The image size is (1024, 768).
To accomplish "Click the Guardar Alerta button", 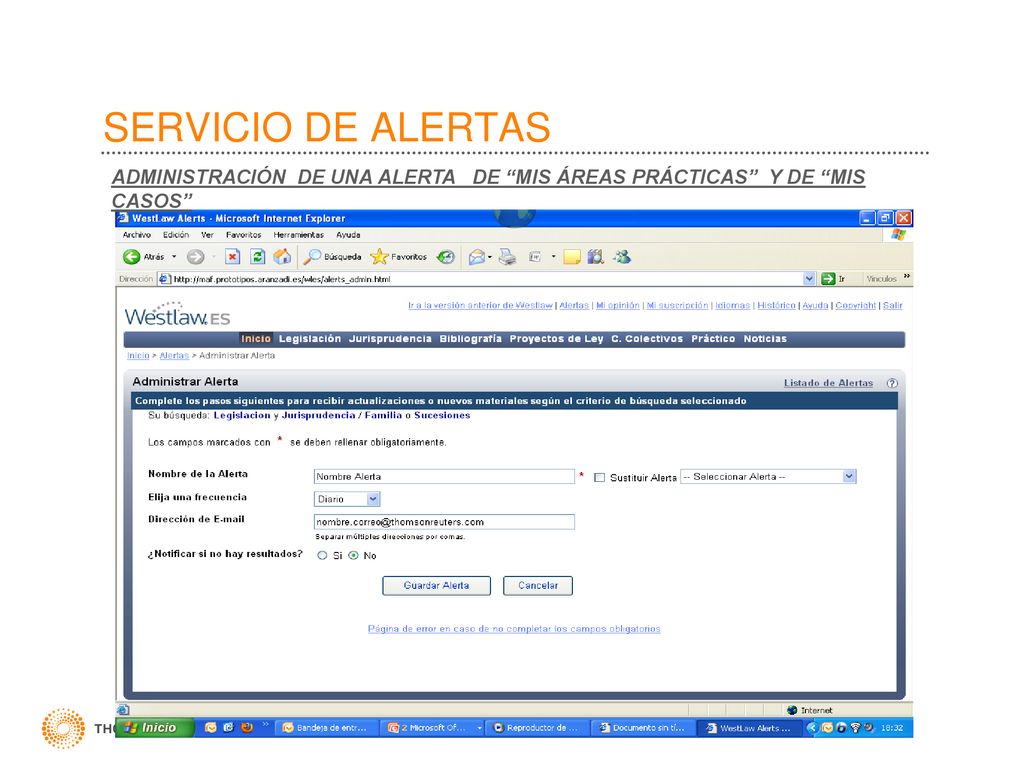I will tap(436, 586).
